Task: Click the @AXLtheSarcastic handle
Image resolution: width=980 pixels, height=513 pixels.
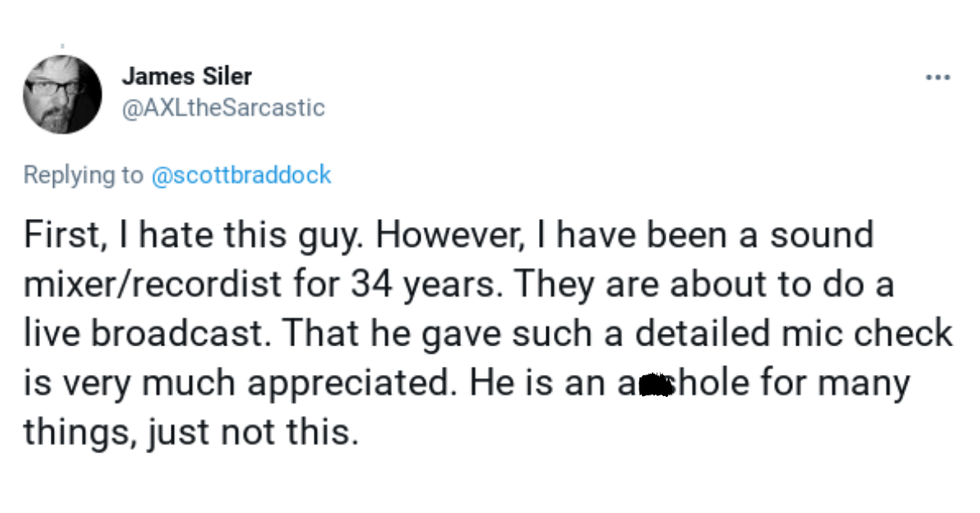Action: point(223,108)
